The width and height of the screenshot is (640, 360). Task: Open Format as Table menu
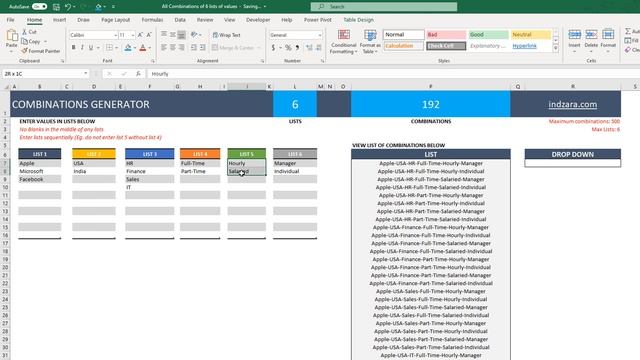370,41
